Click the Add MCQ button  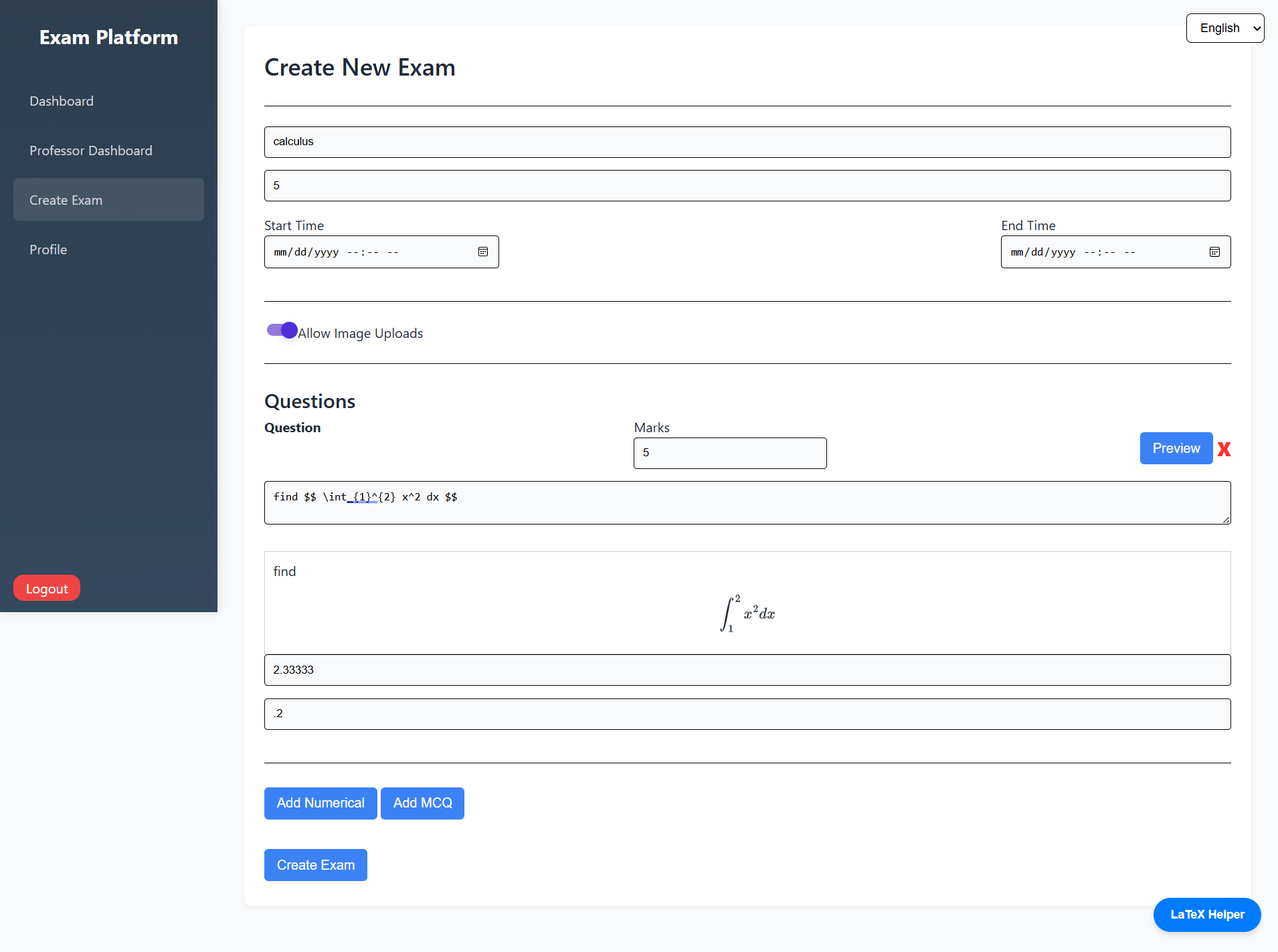pyautogui.click(x=422, y=803)
